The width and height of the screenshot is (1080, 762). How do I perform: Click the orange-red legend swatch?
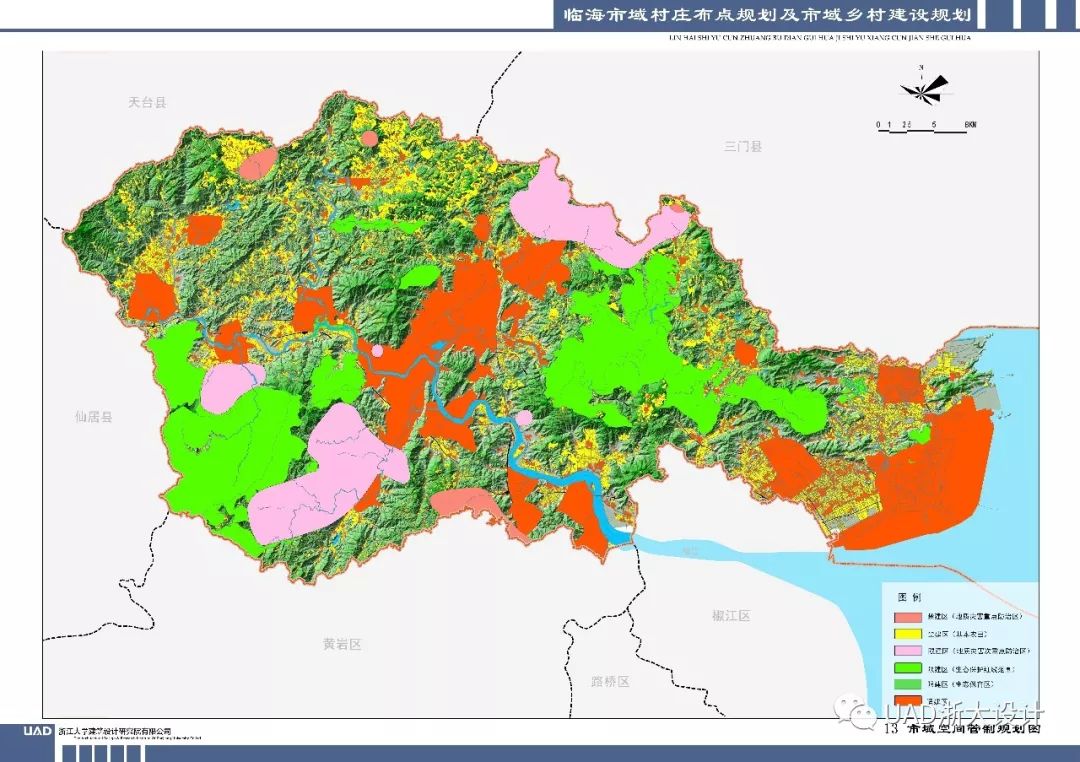[907, 702]
